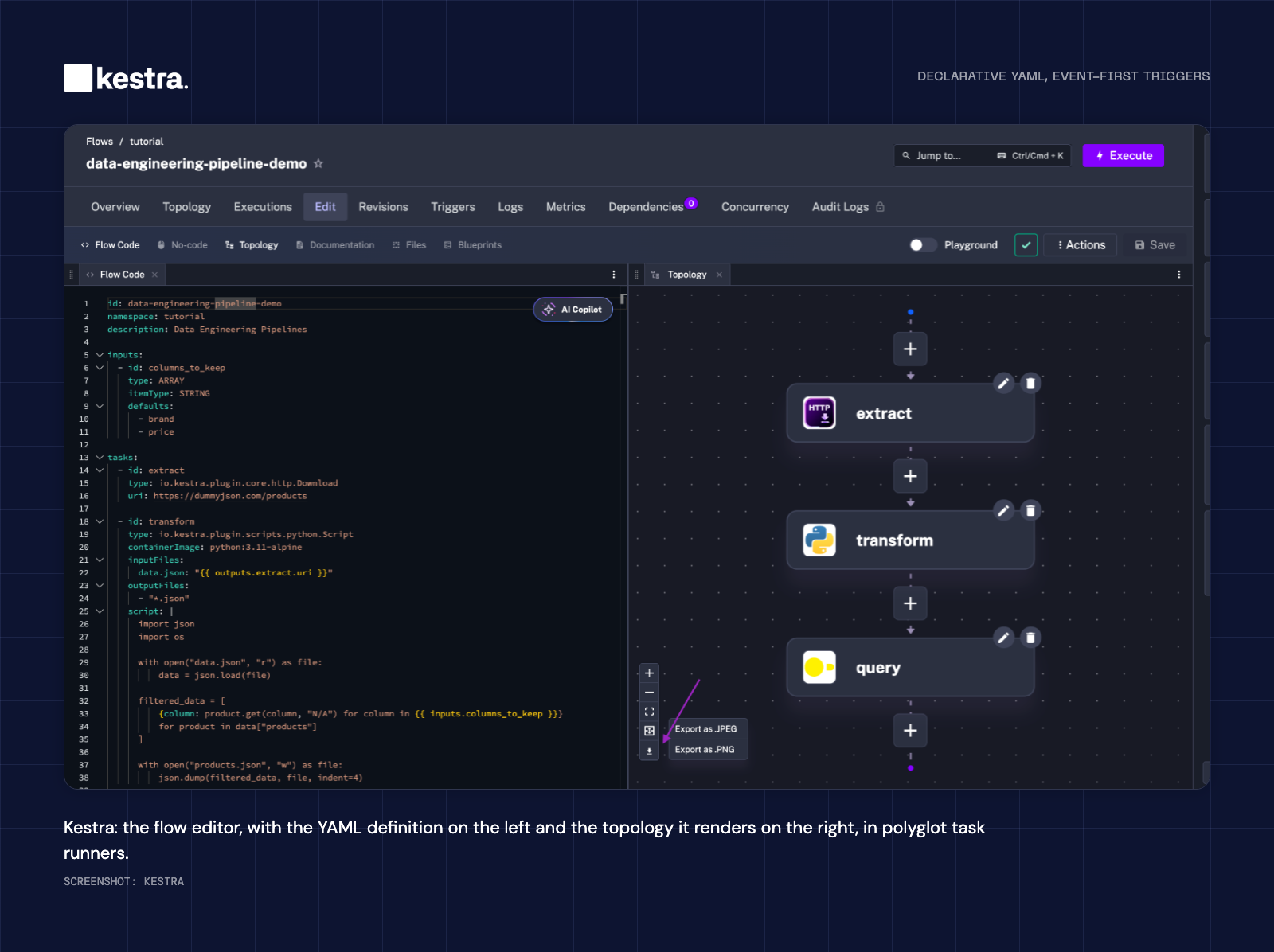Viewport: 1274px width, 952px height.
Task: Open the Executions tab
Action: pos(263,207)
